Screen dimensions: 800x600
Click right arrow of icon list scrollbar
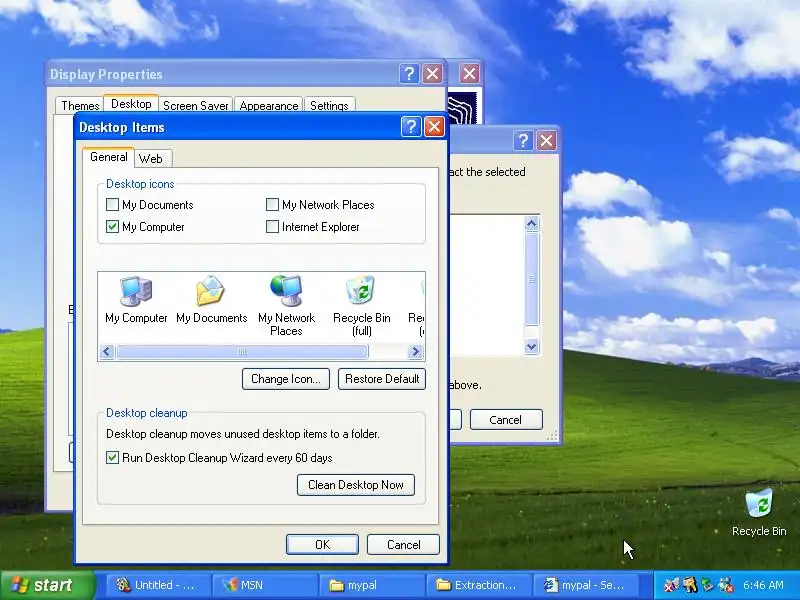tap(415, 352)
